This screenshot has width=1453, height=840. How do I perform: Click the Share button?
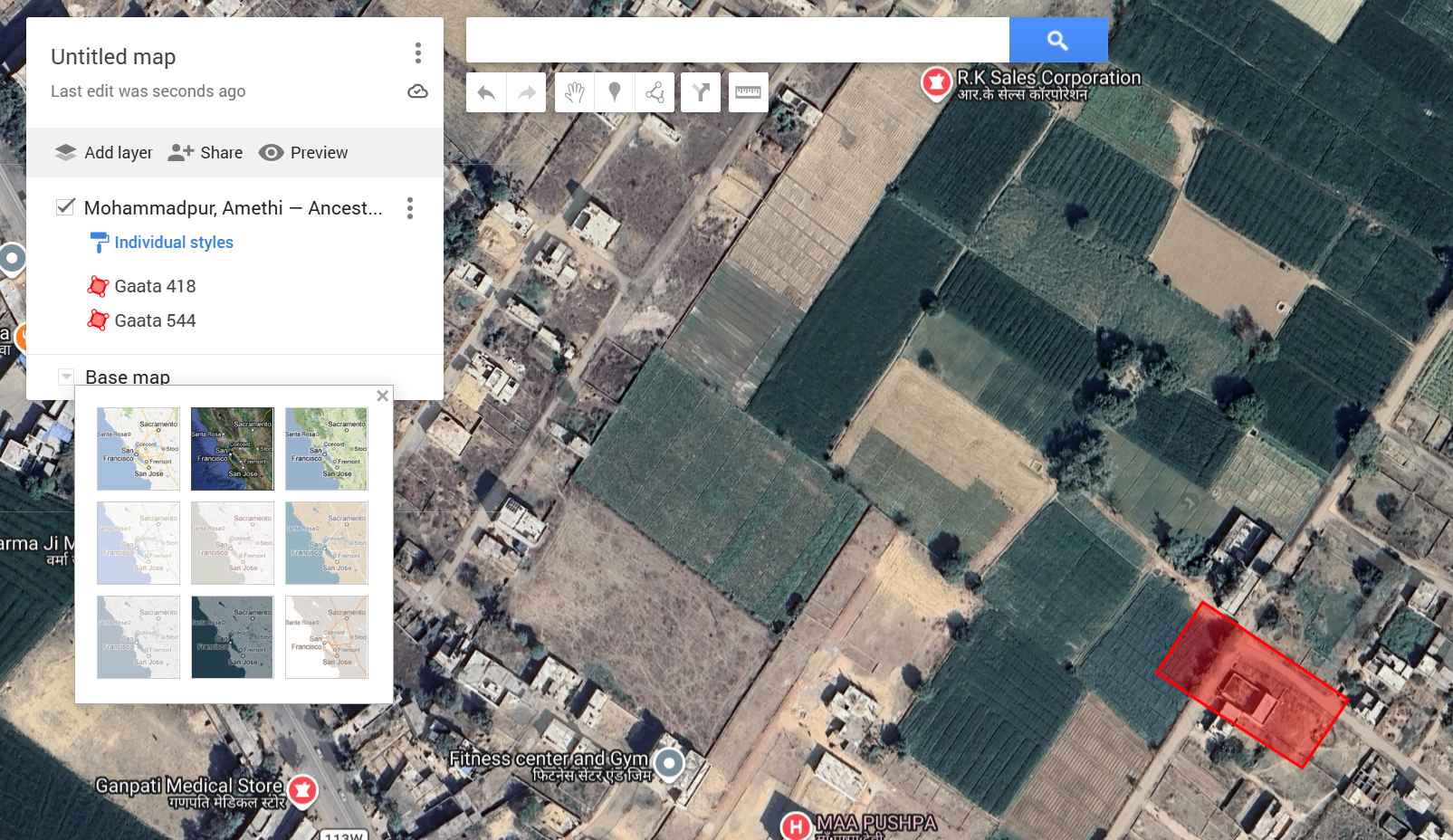(206, 153)
